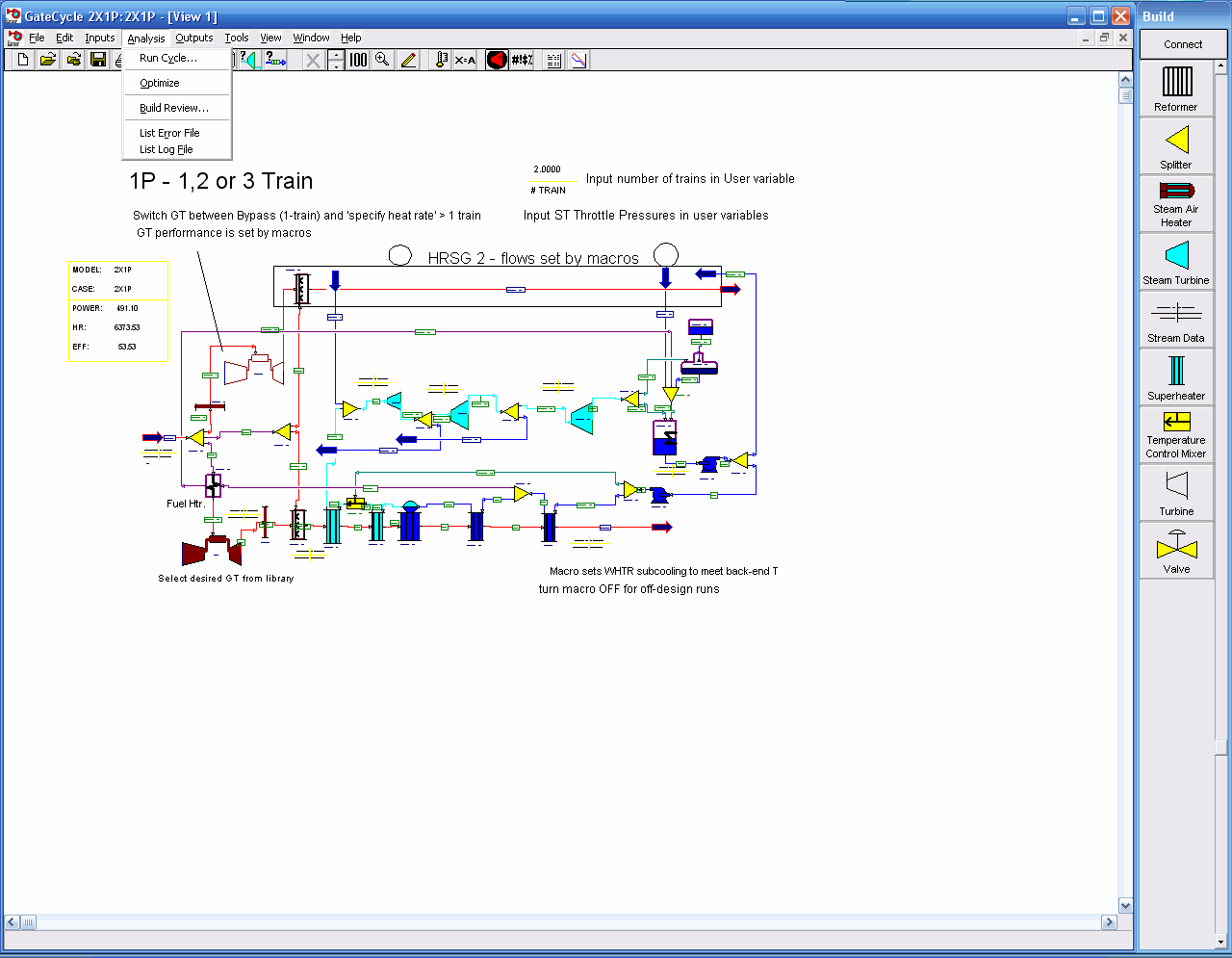Open the Outputs menu
The image size is (1232, 958).
[x=194, y=38]
